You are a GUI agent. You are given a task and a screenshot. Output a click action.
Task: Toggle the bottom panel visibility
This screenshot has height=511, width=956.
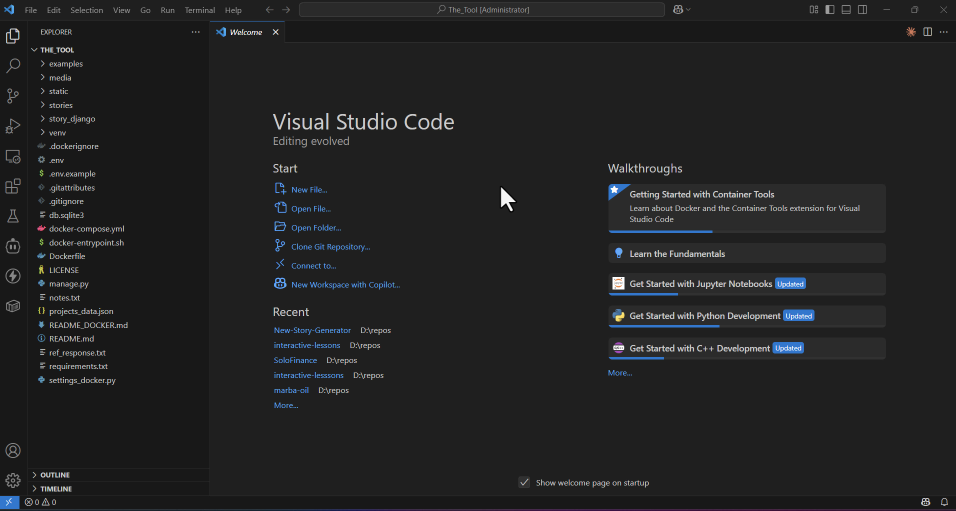click(846, 10)
